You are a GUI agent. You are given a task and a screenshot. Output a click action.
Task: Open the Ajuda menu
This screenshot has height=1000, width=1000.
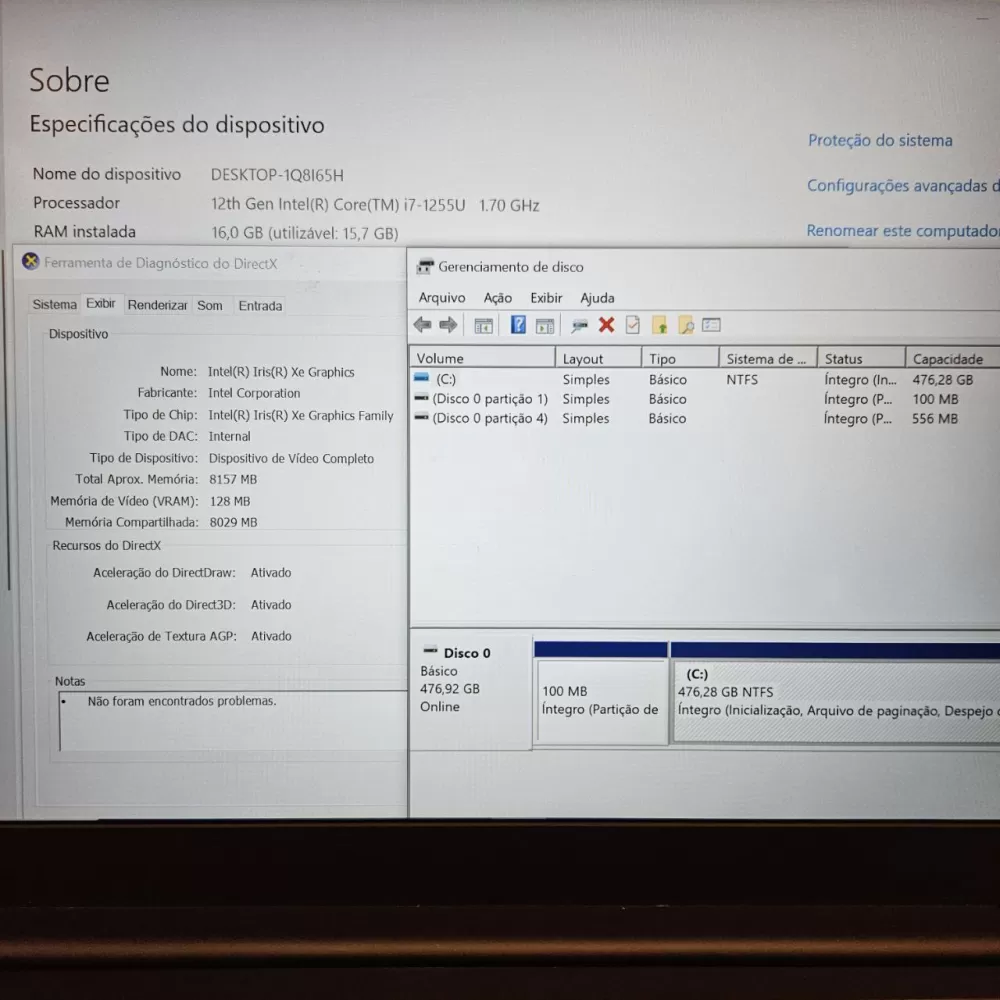pos(598,298)
